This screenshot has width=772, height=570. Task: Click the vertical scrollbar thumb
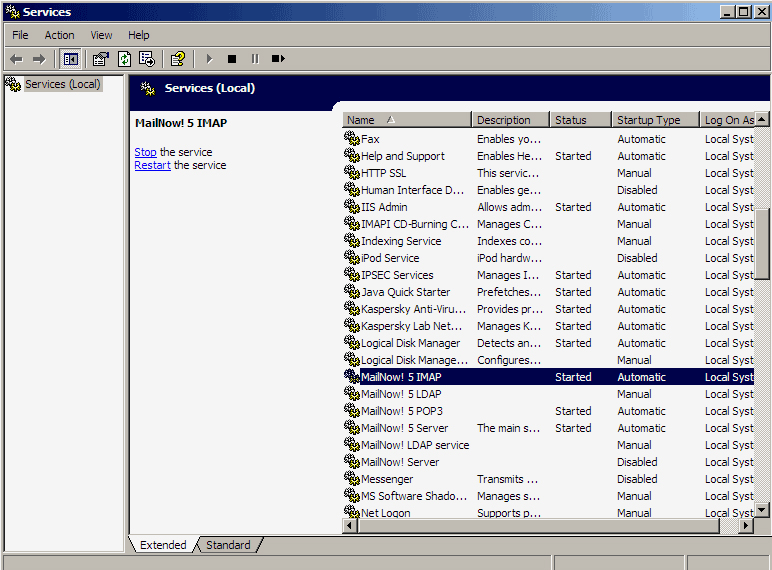[x=762, y=244]
